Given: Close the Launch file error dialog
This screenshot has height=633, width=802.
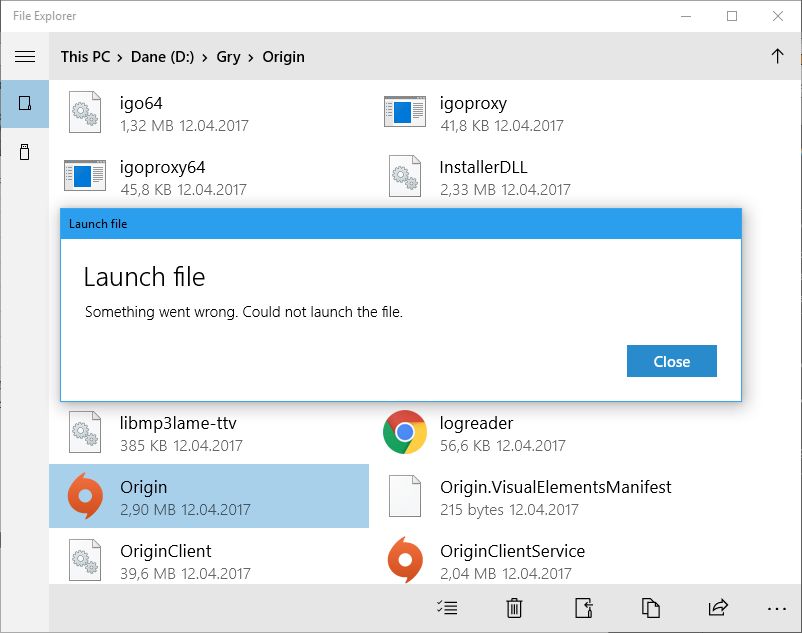Looking at the screenshot, I should coord(672,361).
